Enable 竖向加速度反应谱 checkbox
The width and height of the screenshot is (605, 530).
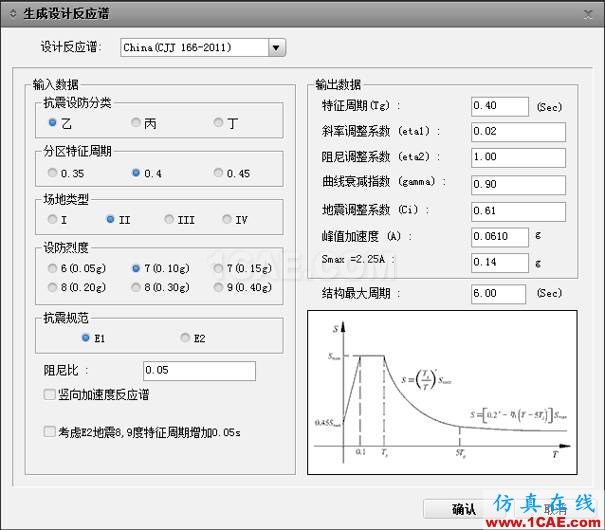point(49,394)
